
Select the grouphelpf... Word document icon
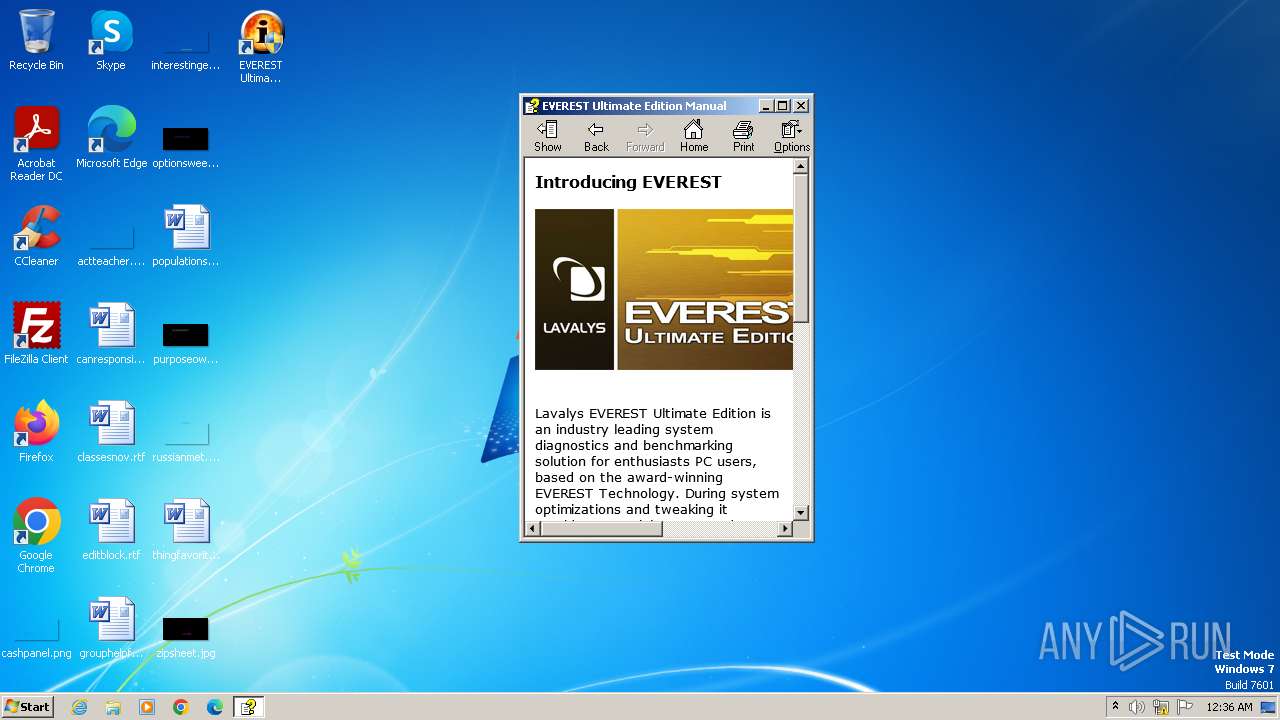coord(111,628)
